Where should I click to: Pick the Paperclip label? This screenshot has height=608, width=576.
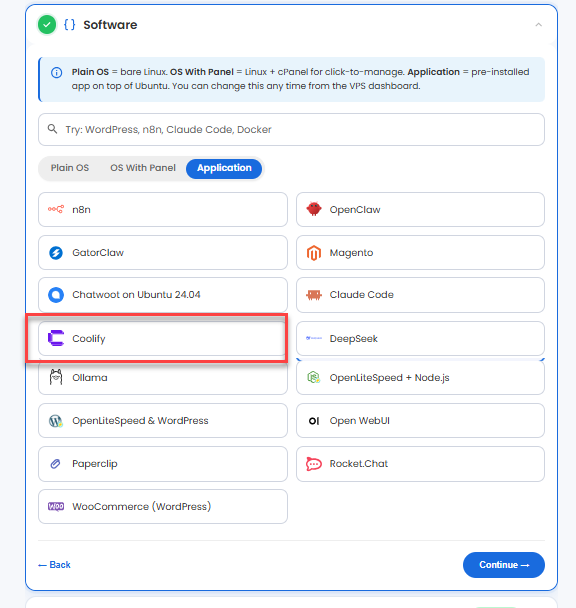click(95, 464)
